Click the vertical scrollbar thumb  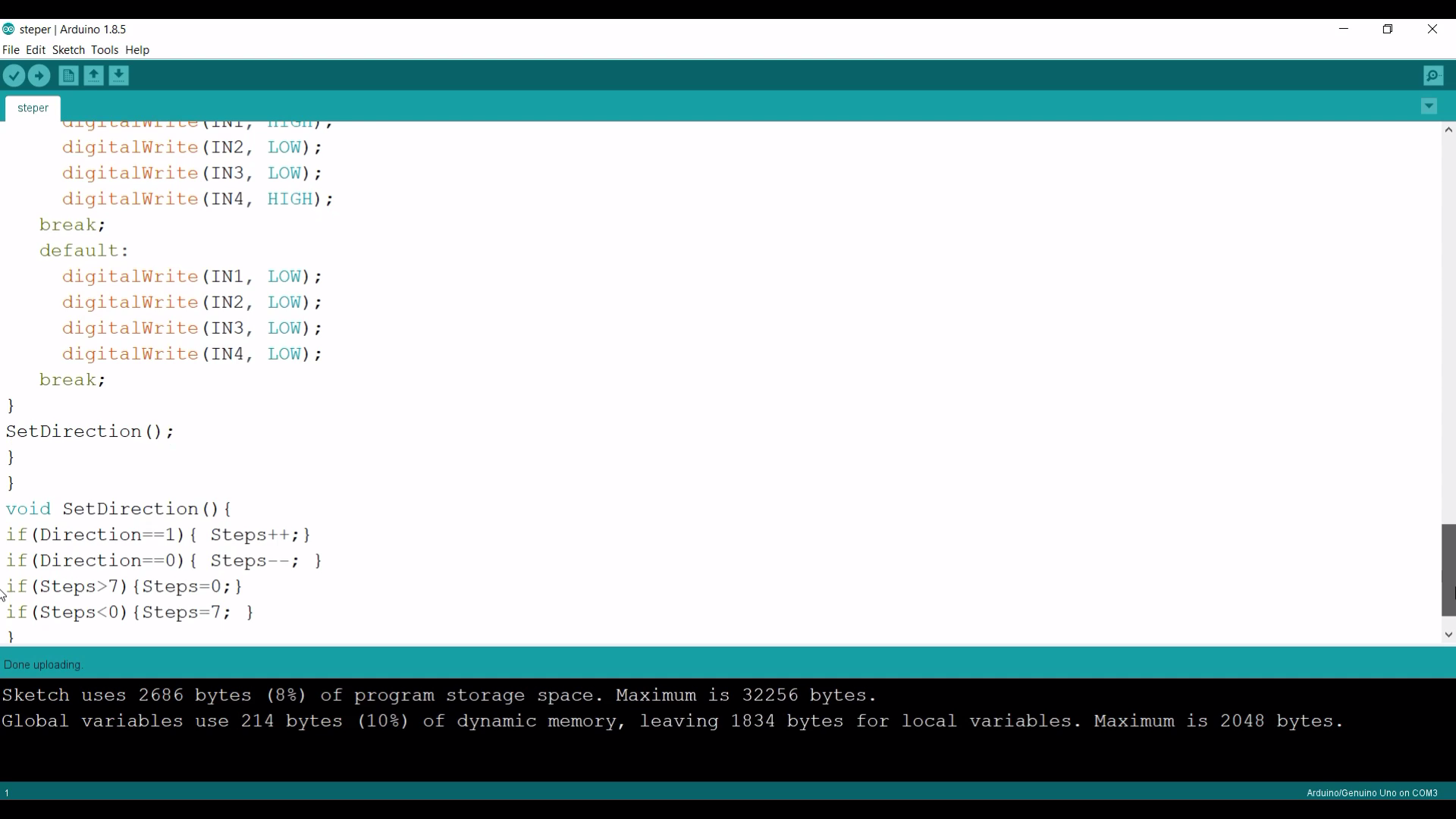coord(1448,570)
